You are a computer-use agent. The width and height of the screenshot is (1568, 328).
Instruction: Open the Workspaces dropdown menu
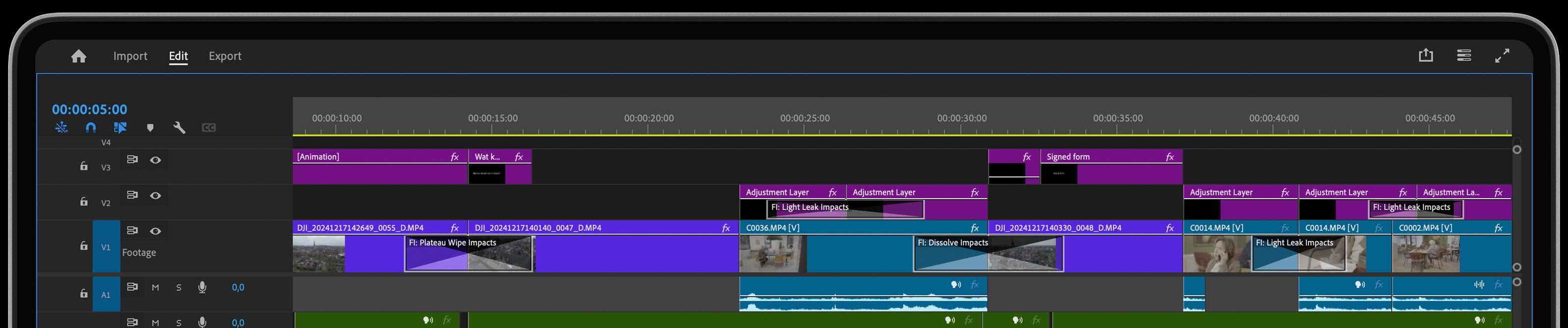[x=1464, y=55]
